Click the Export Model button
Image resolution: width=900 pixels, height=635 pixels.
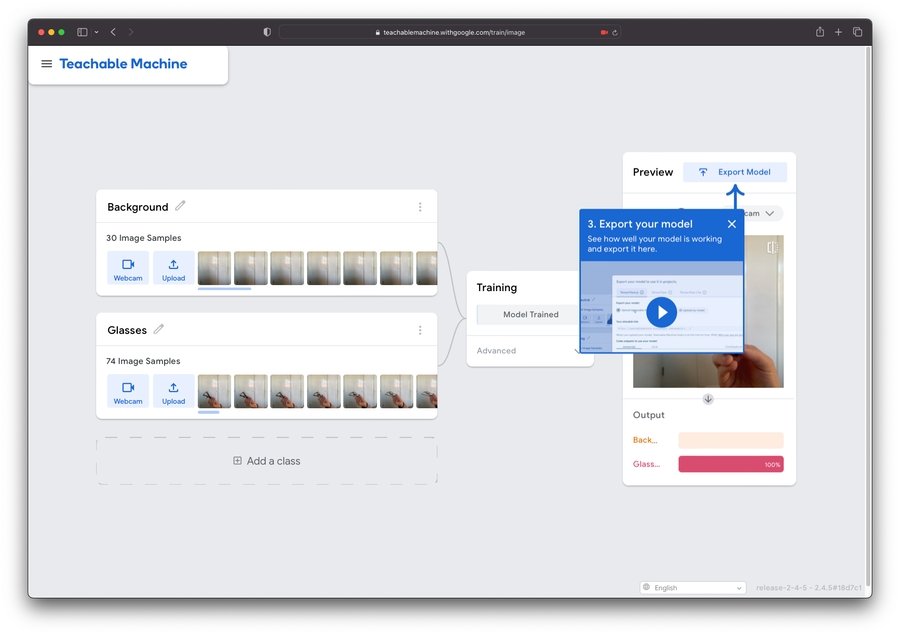tap(735, 172)
